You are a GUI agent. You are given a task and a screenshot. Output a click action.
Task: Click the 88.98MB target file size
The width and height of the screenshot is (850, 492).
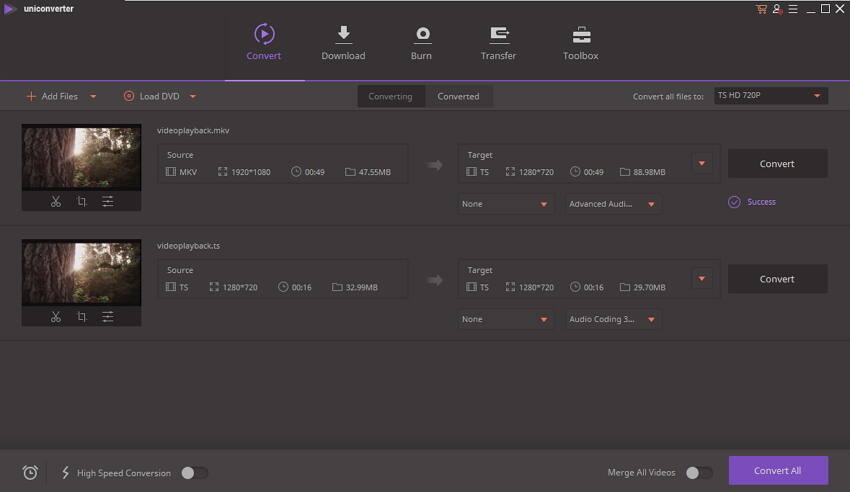[649, 172]
